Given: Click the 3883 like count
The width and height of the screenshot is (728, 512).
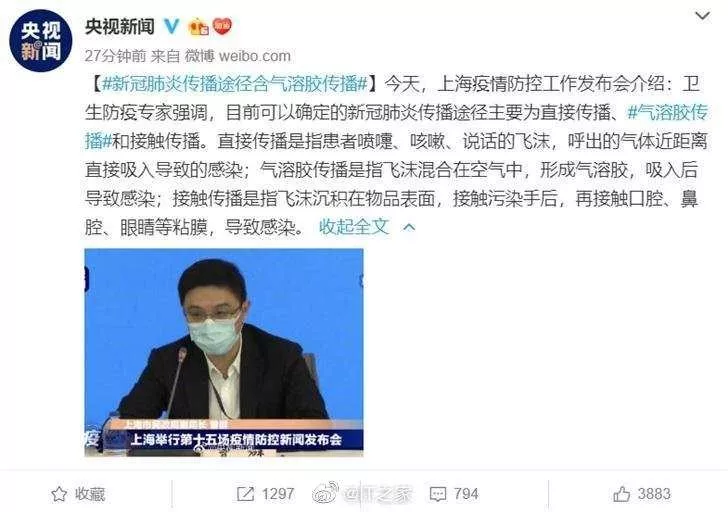Looking at the screenshot, I should [x=654, y=494].
